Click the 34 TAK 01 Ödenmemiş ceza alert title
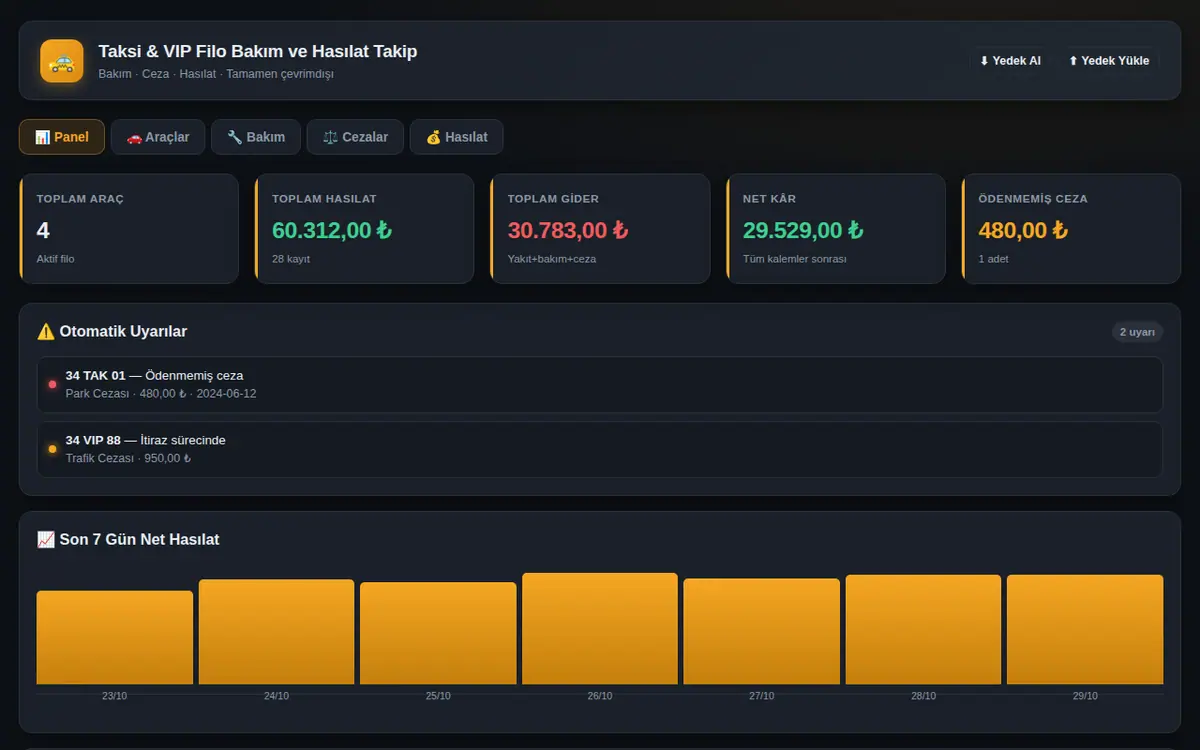 tap(154, 376)
